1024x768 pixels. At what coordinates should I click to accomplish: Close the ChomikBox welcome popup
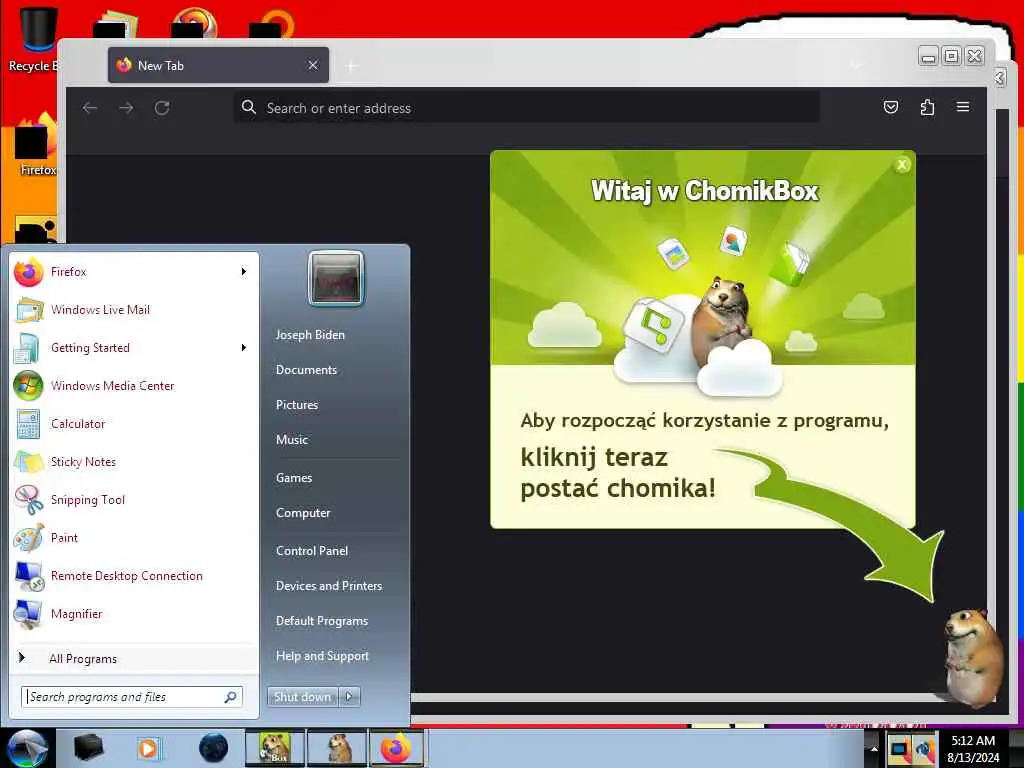tap(902, 165)
